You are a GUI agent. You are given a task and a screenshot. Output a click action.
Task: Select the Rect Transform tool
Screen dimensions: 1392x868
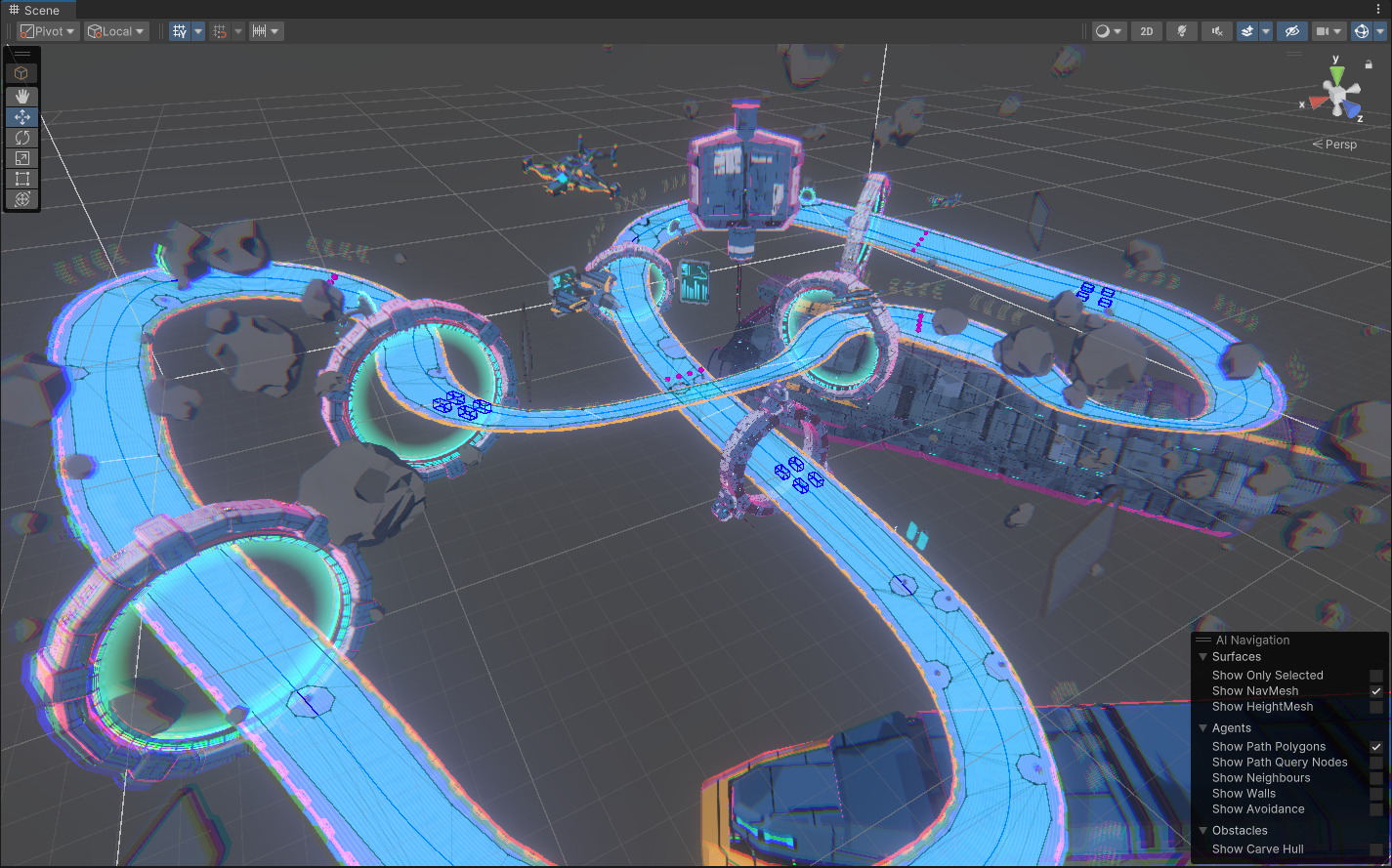(21, 179)
